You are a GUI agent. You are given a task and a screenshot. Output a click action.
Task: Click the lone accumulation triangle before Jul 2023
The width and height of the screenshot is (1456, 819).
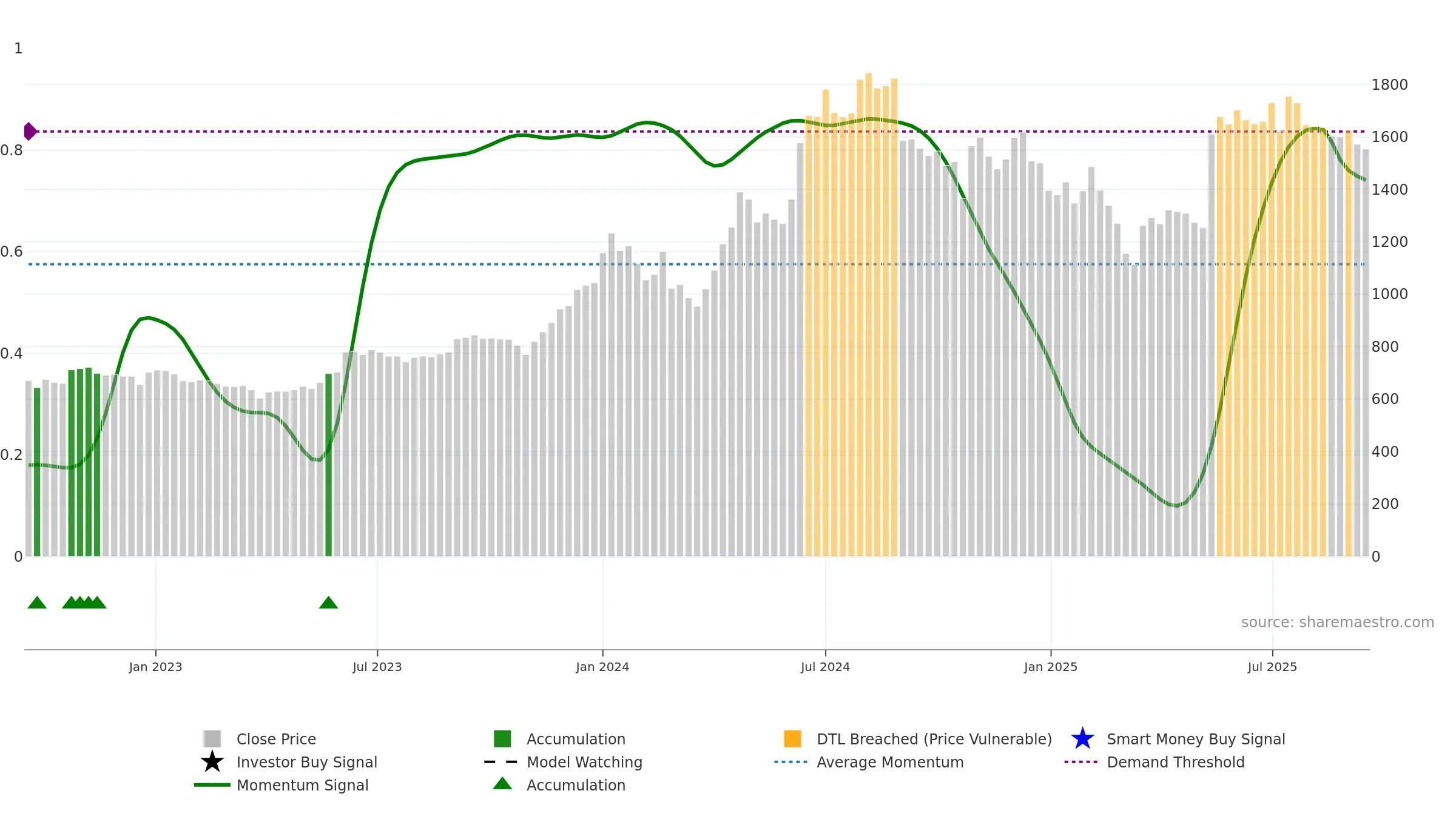pyautogui.click(x=328, y=602)
